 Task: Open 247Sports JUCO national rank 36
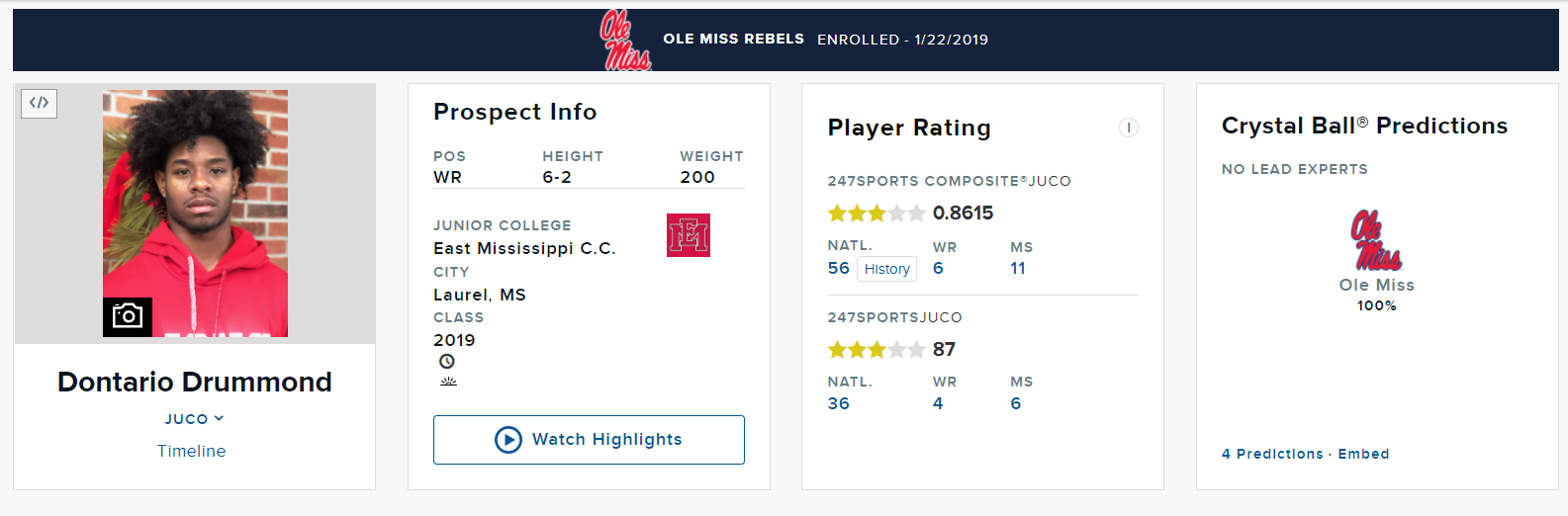point(839,403)
